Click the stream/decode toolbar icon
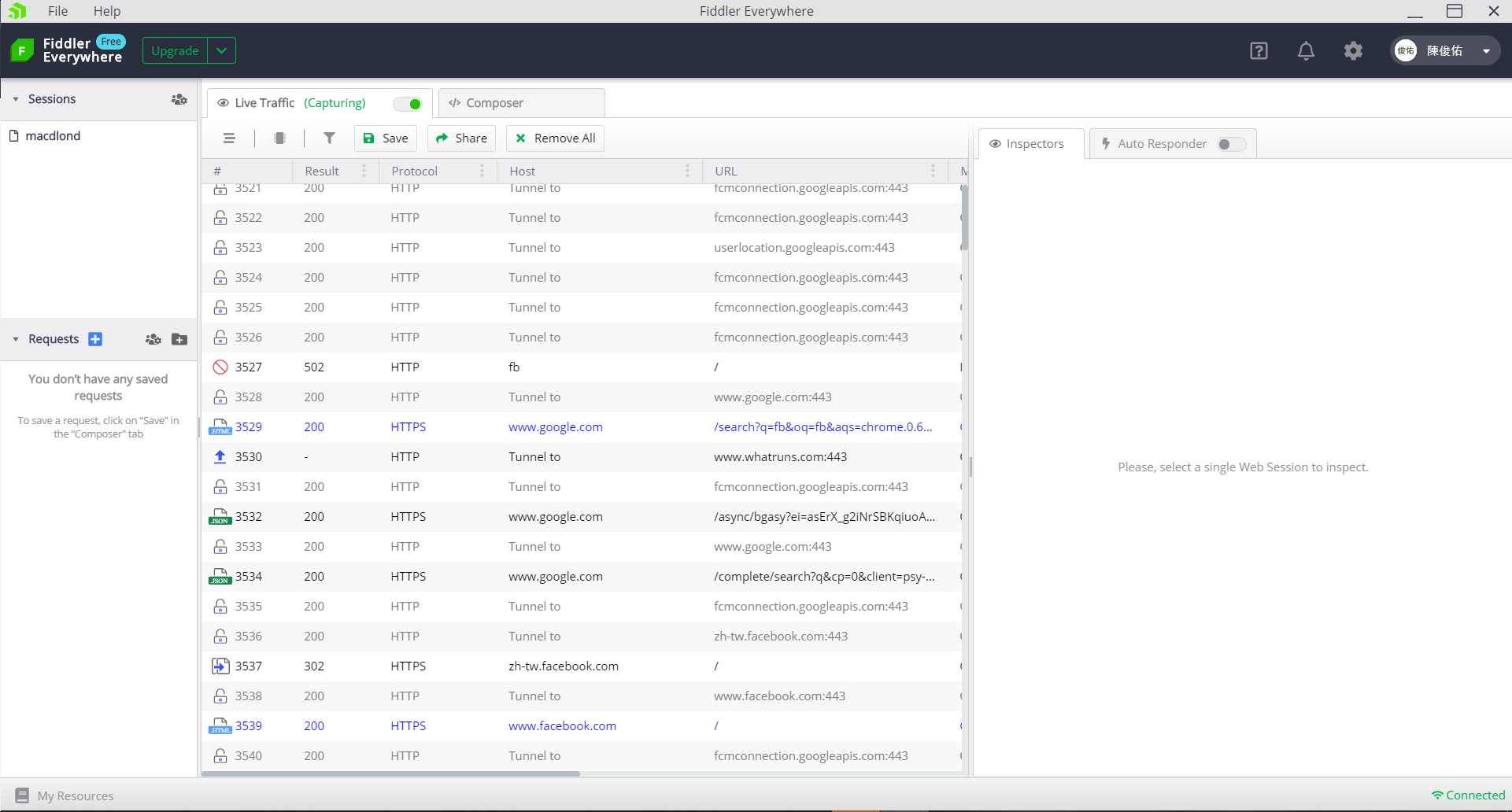1512x812 pixels. (279, 138)
